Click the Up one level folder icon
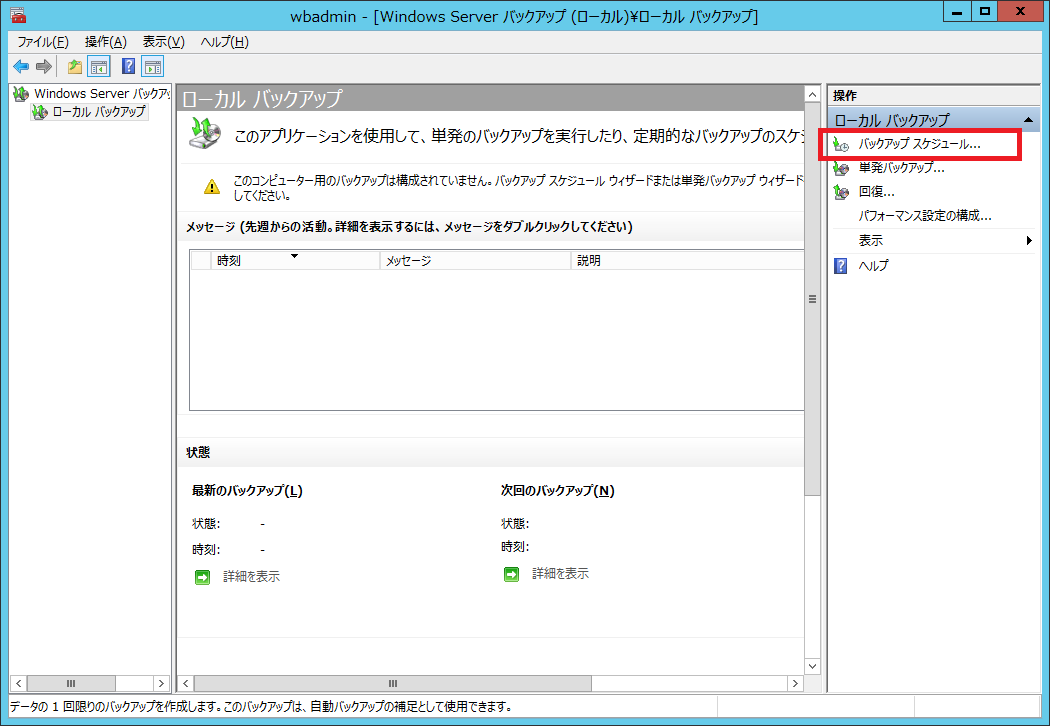 pos(74,66)
